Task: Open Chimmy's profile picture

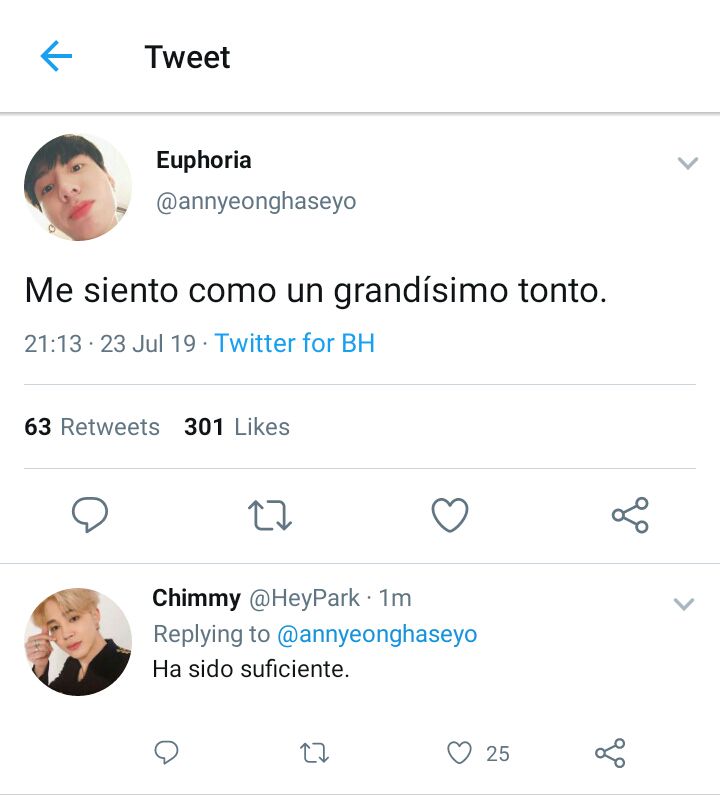Action: point(78,642)
